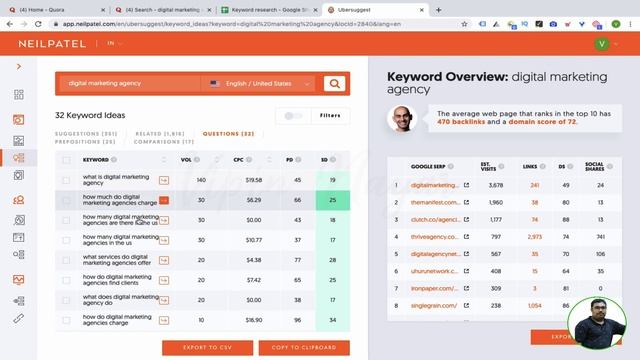This screenshot has height=360, width=640.
Task: Check the 'what services do digital marketing agencies offer' row
Action: pyautogui.click(x=66, y=260)
